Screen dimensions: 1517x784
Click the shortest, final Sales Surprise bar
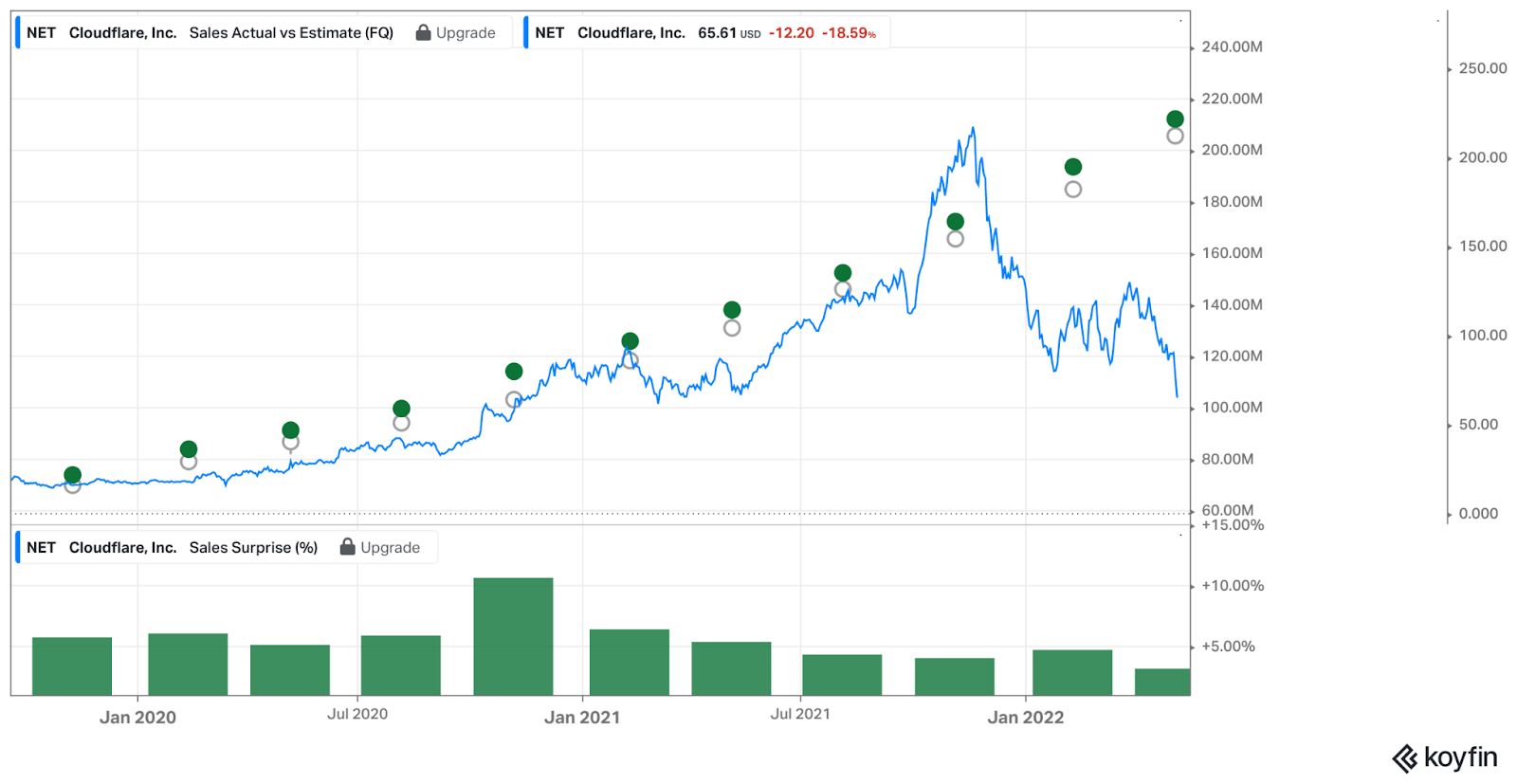1162,682
